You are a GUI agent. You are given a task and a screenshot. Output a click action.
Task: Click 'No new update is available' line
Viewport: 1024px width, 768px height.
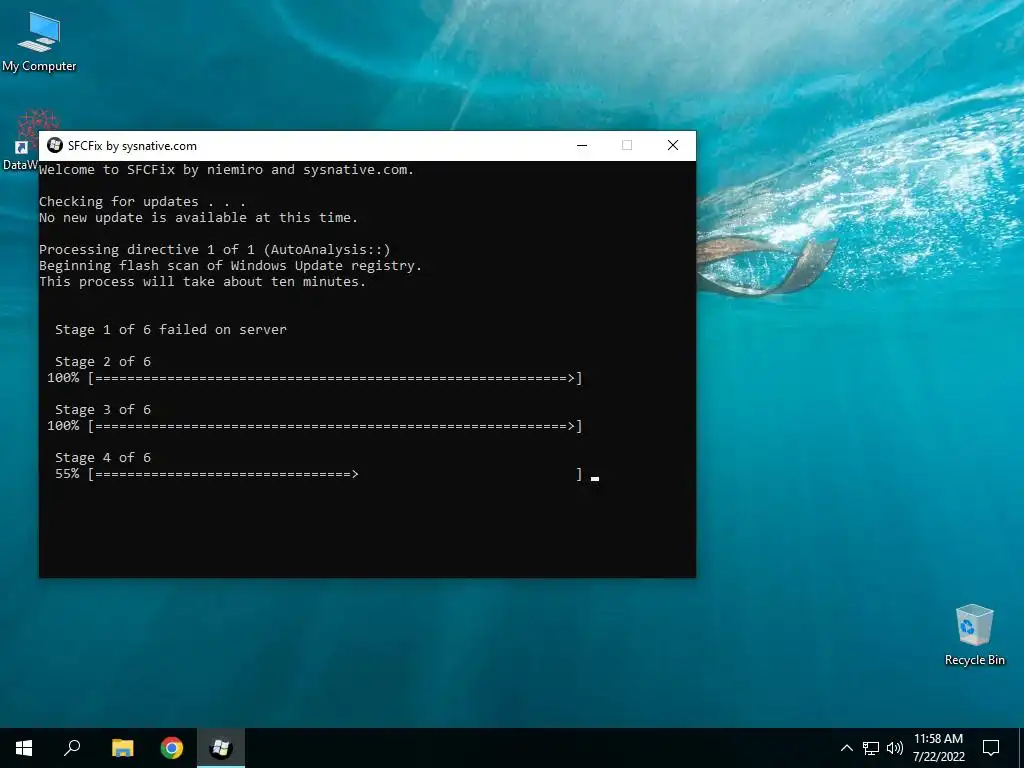point(199,217)
